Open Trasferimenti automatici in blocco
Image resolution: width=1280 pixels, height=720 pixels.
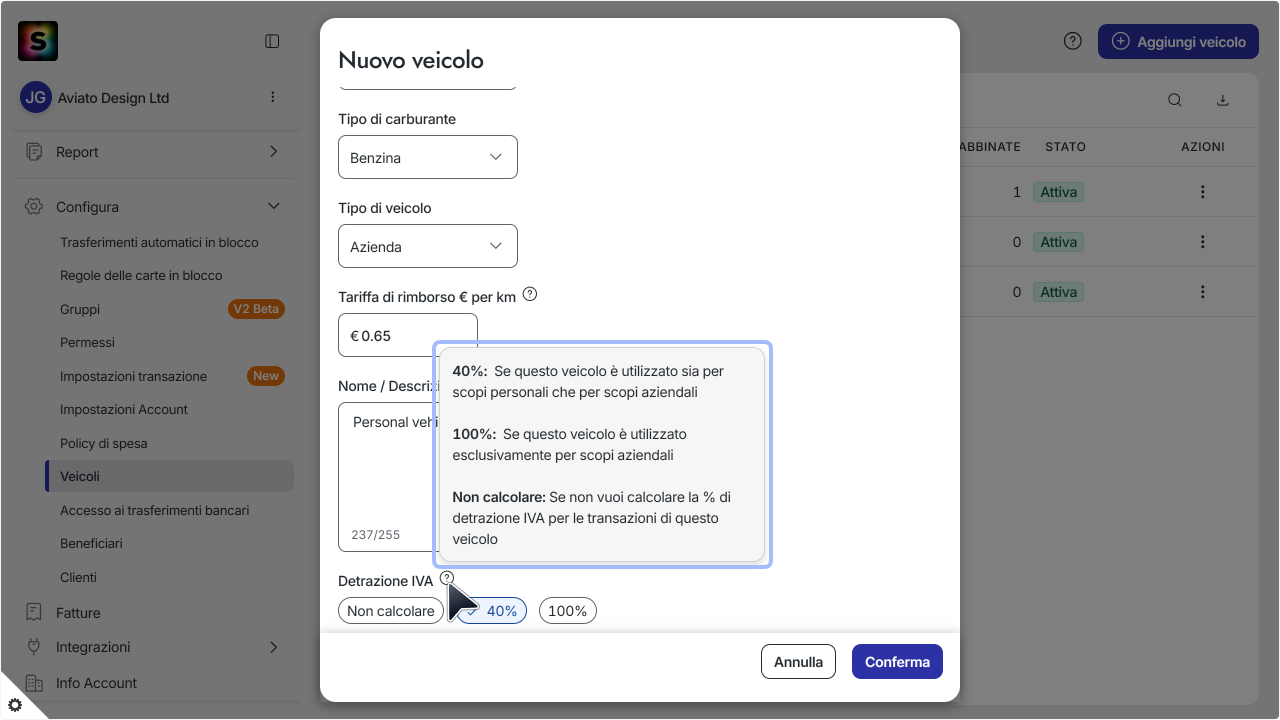pos(159,242)
